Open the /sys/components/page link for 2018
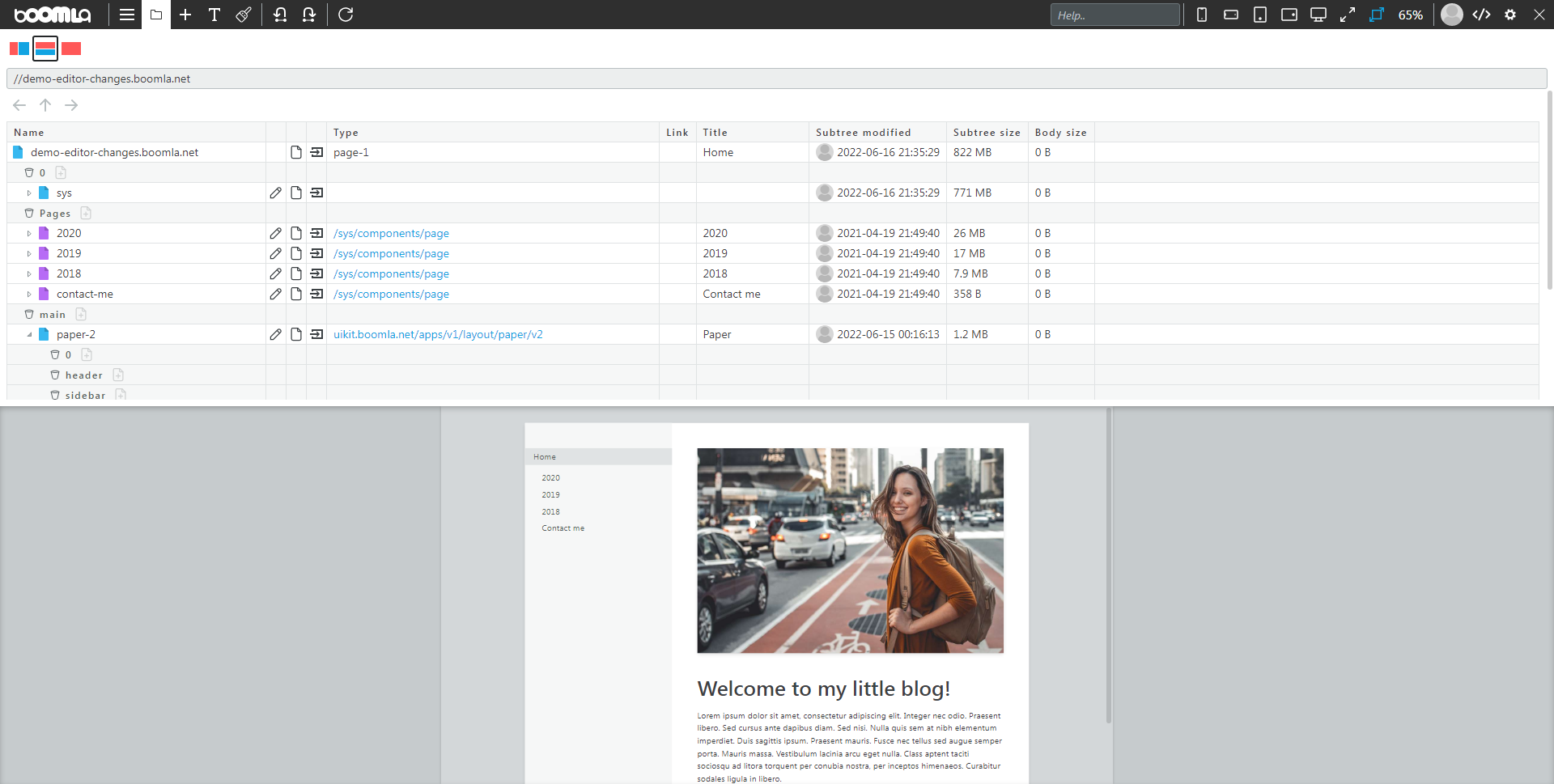Screen dimensions: 1554x784 tap(391, 273)
